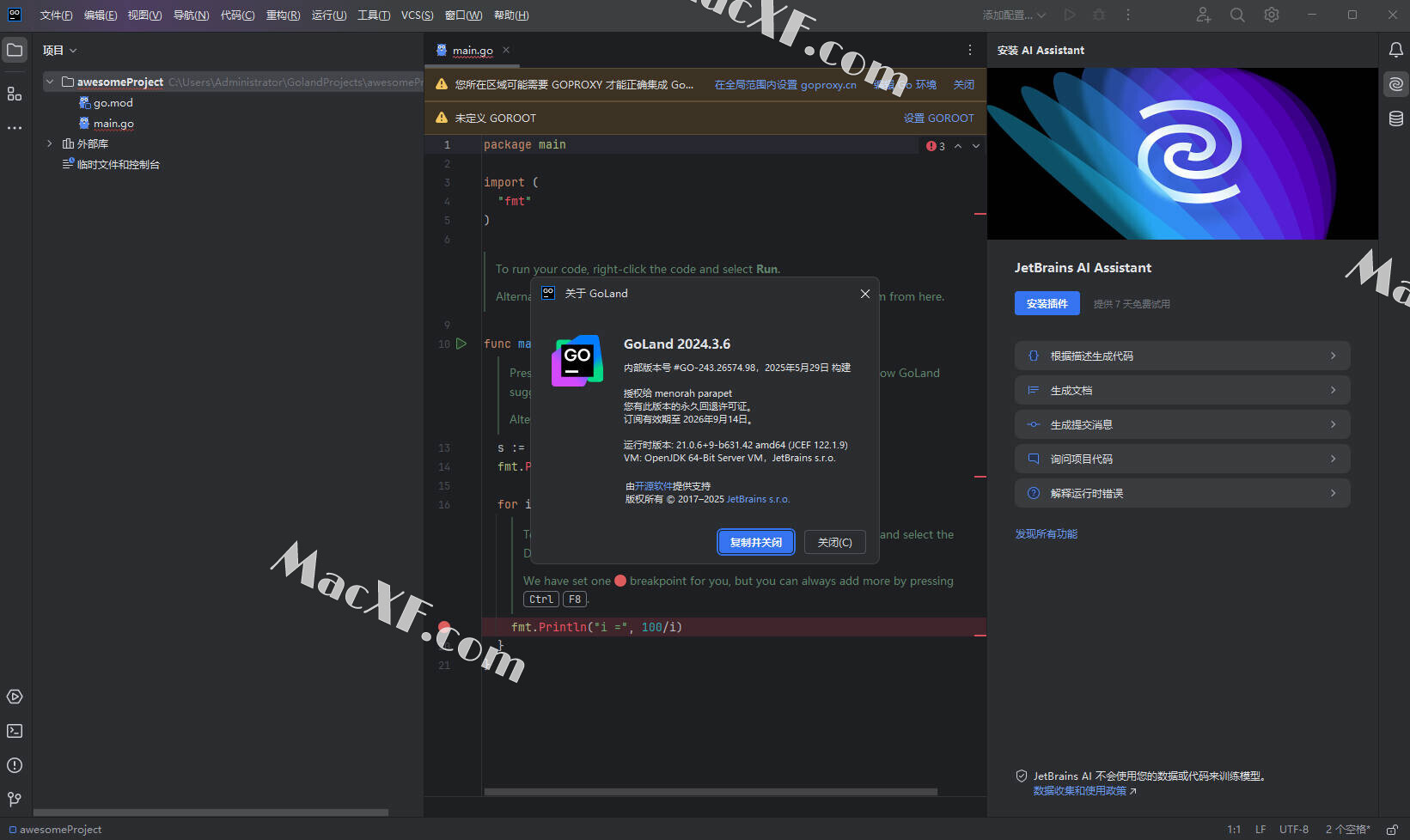1410x840 pixels.
Task: Open the Services tool window icon
Action: (15, 697)
